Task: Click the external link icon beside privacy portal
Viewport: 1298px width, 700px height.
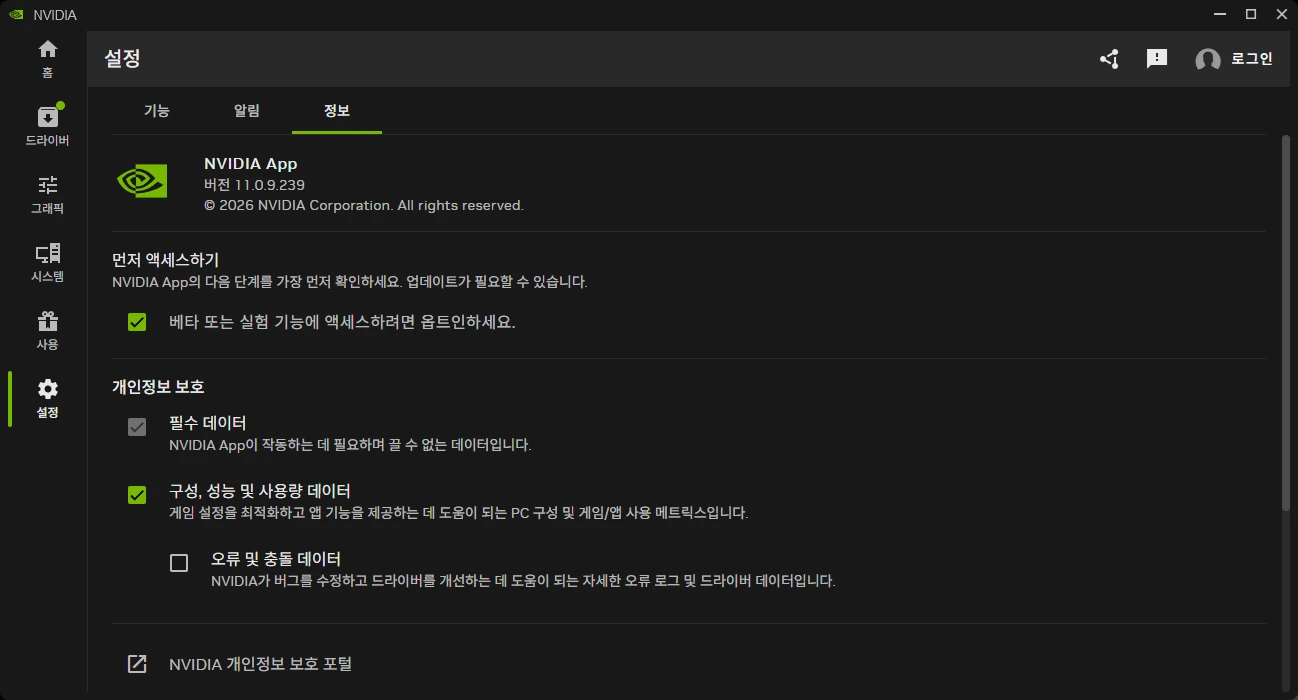Action: click(137, 664)
